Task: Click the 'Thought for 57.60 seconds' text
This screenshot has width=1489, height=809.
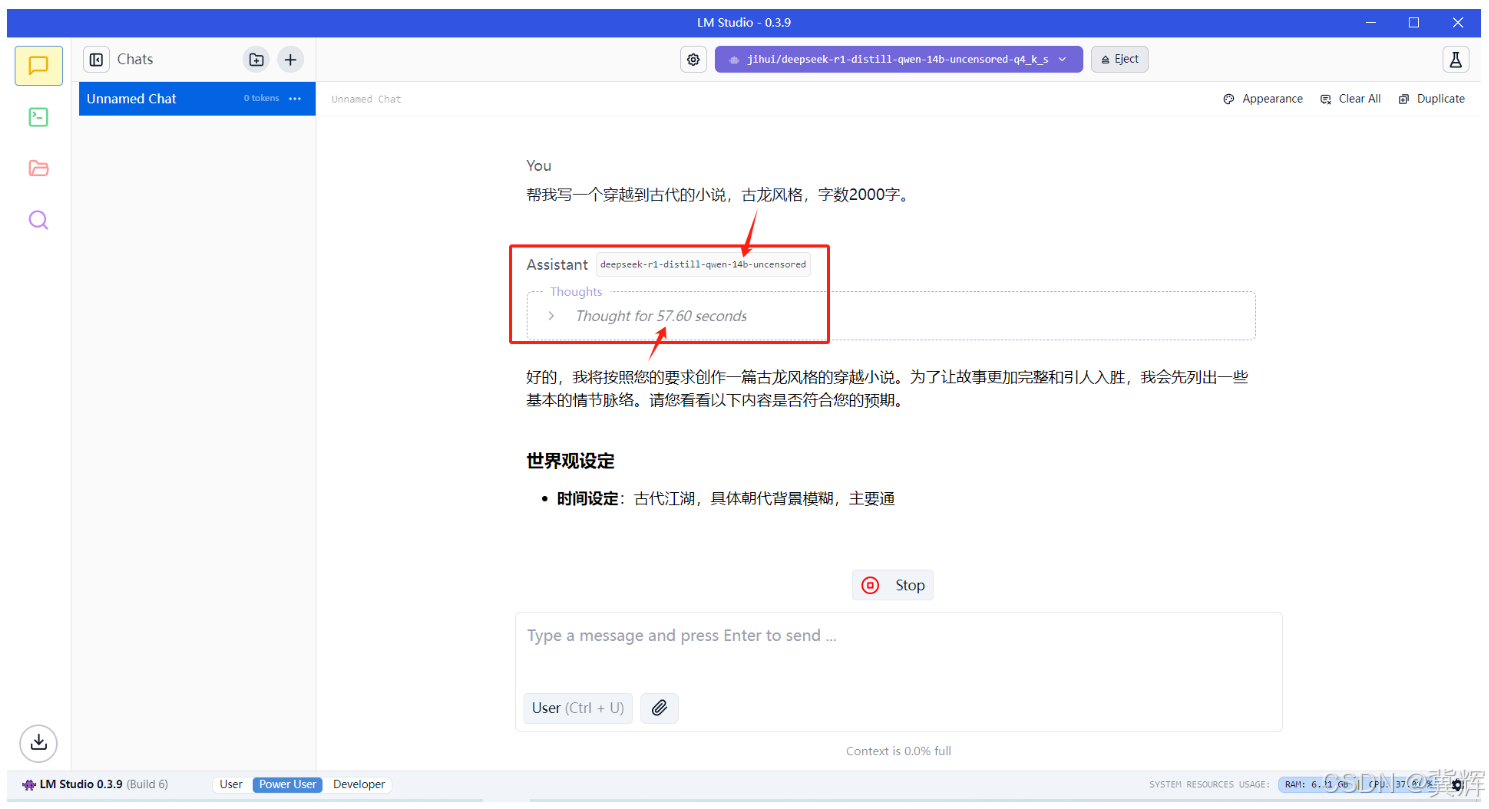Action: coord(661,316)
